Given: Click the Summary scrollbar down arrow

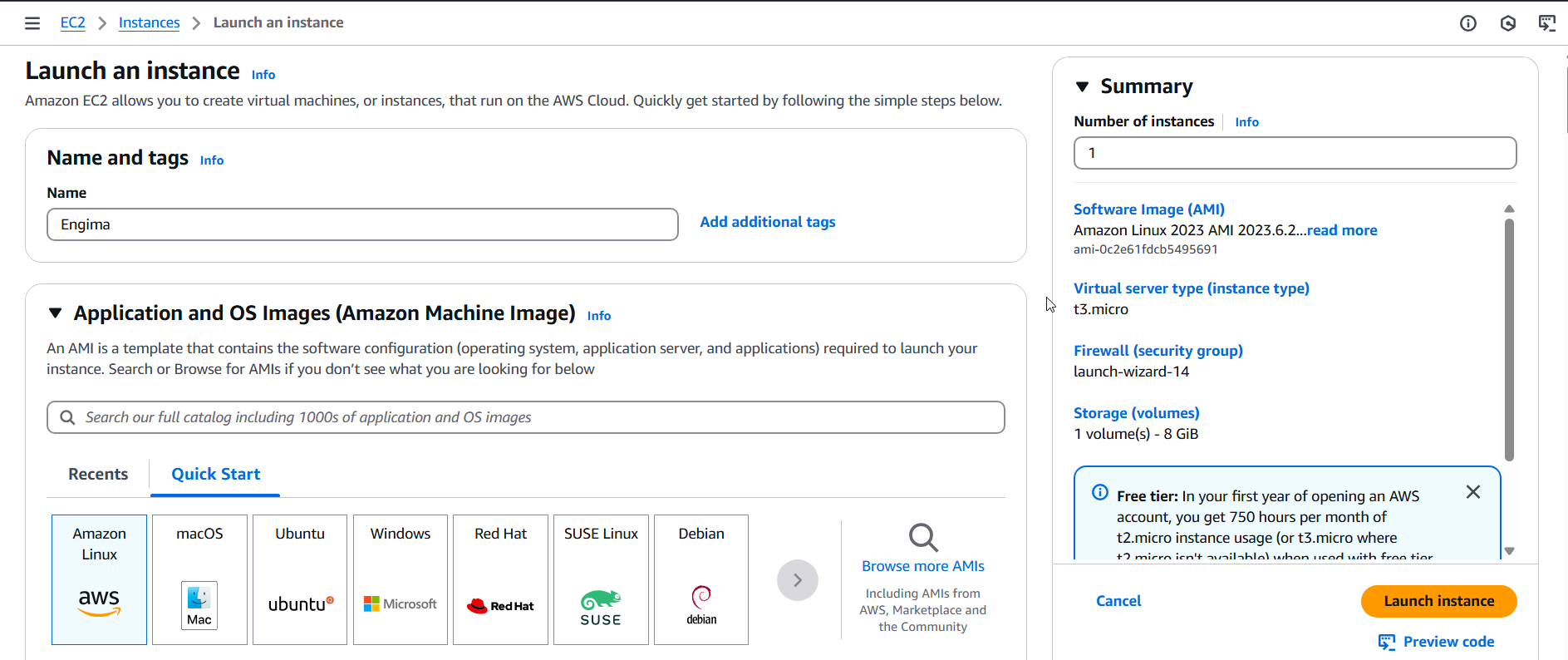Looking at the screenshot, I should (x=1509, y=551).
